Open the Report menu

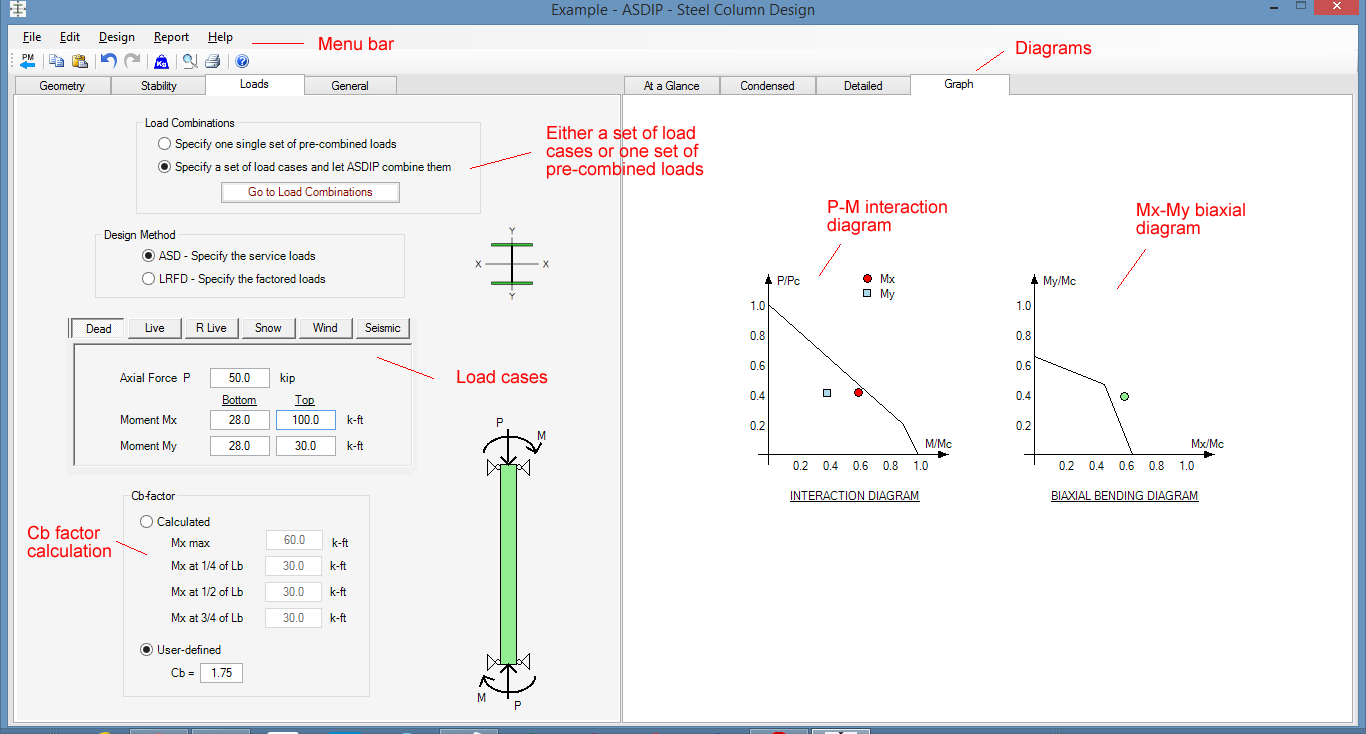(x=171, y=37)
